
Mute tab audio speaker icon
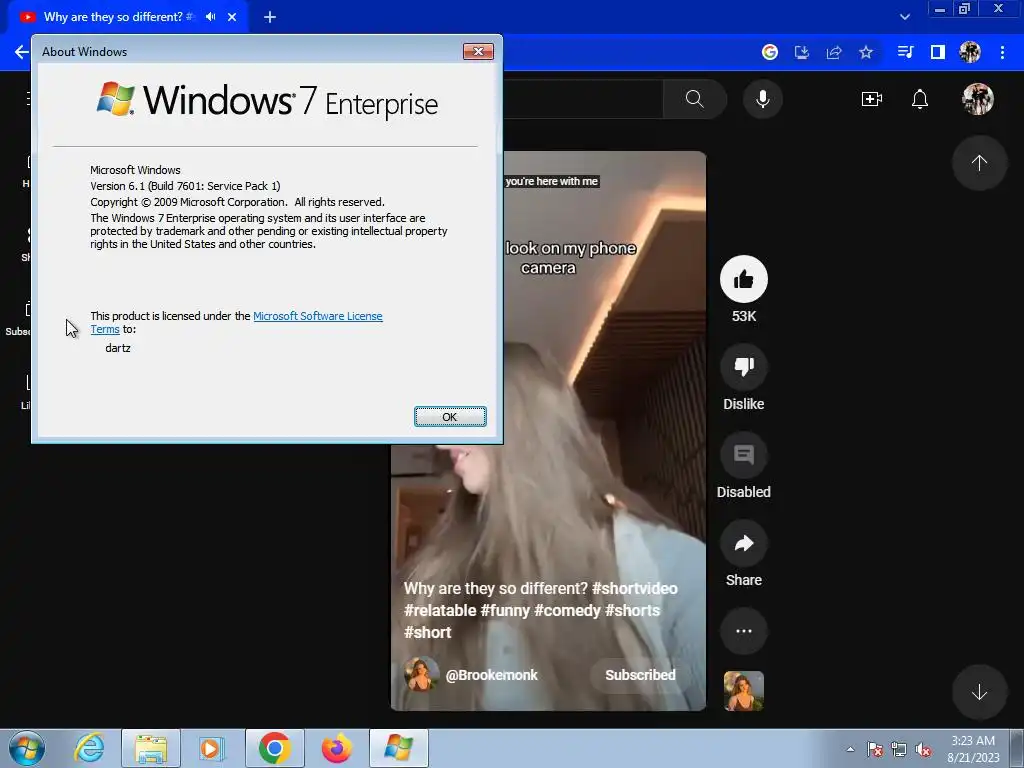click(x=210, y=17)
